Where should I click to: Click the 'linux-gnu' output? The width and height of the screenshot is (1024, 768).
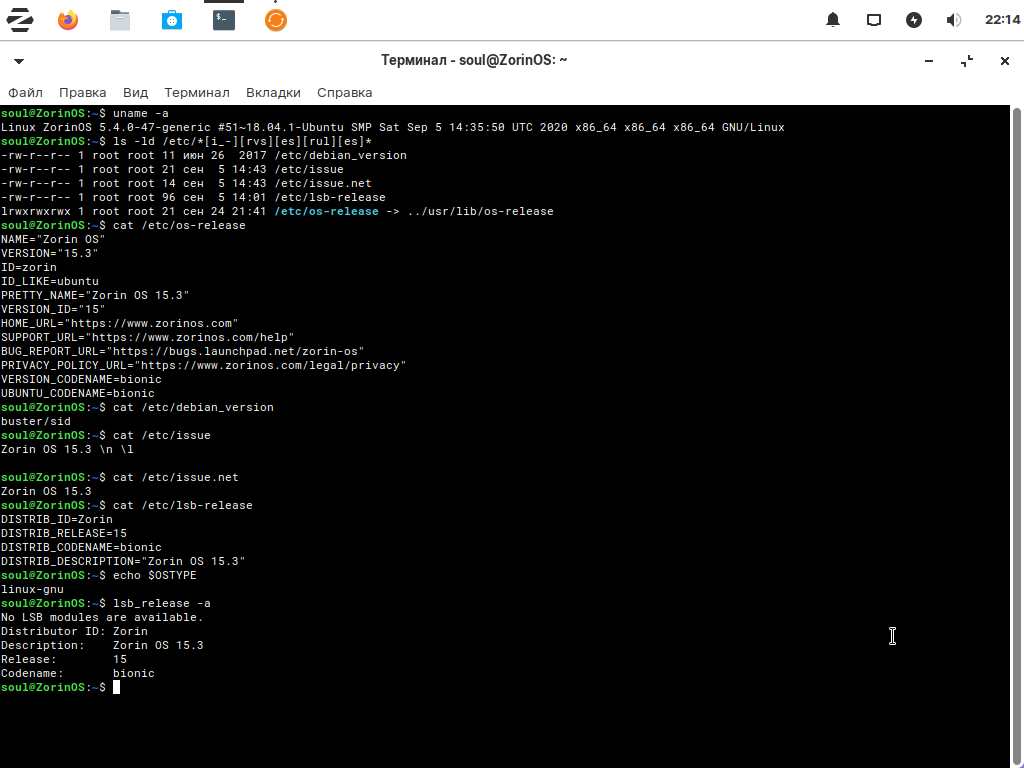32,590
